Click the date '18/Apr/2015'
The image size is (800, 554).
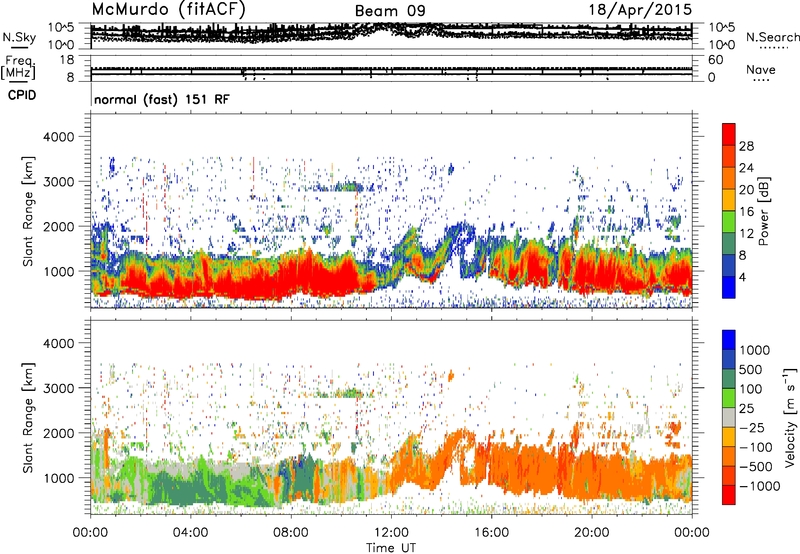tap(640, 10)
